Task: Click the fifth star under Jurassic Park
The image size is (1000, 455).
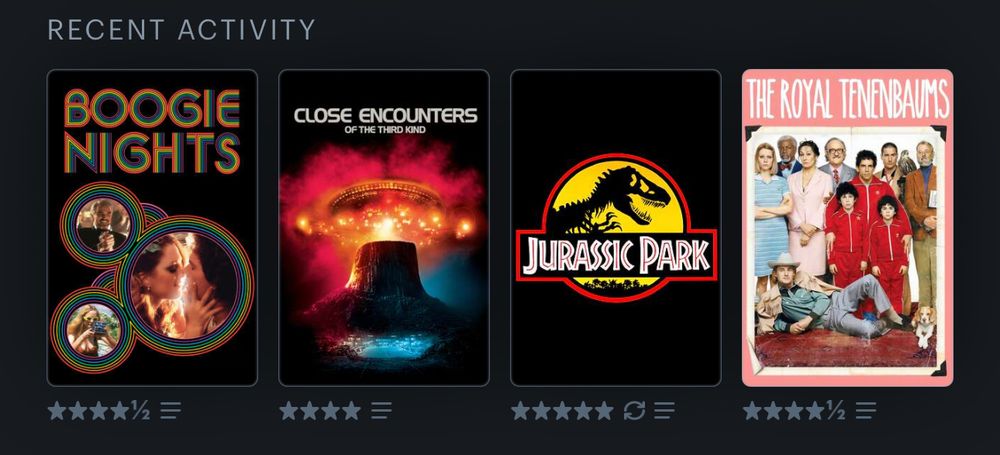Action: tap(604, 410)
